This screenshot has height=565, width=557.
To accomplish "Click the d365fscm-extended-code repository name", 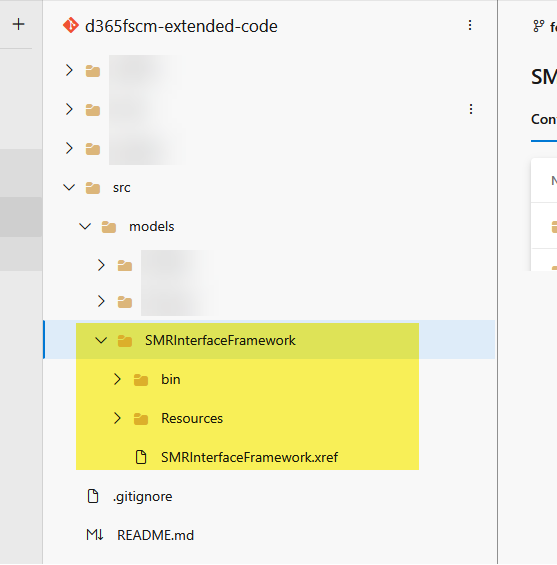I will [181, 26].
